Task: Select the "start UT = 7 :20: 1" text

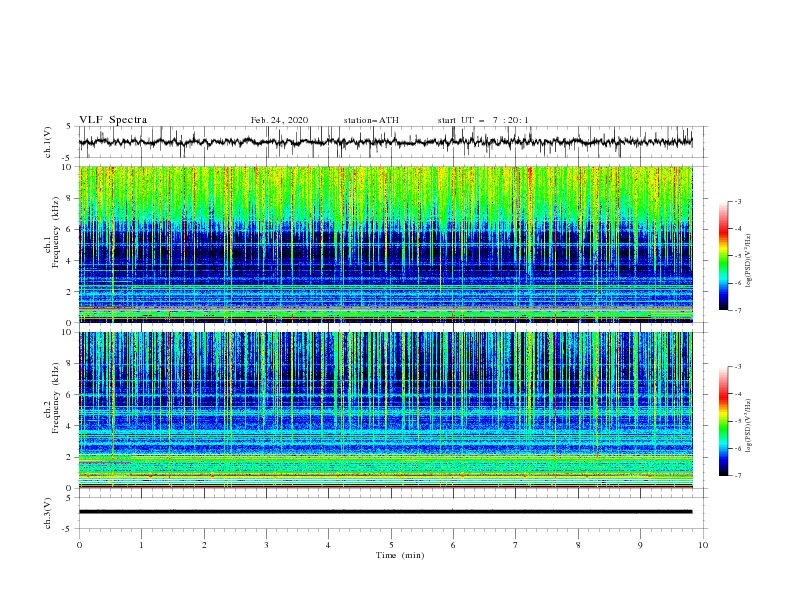Action: 483,120
